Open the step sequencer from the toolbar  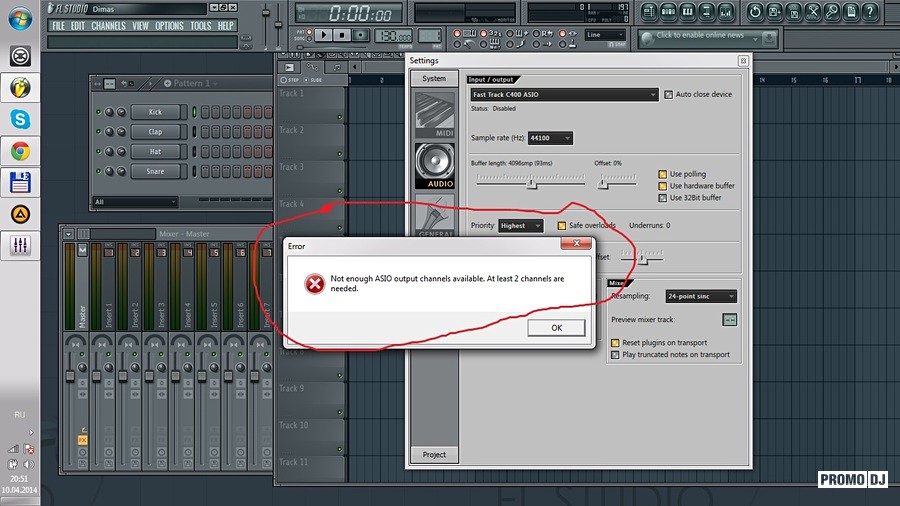click(x=668, y=11)
